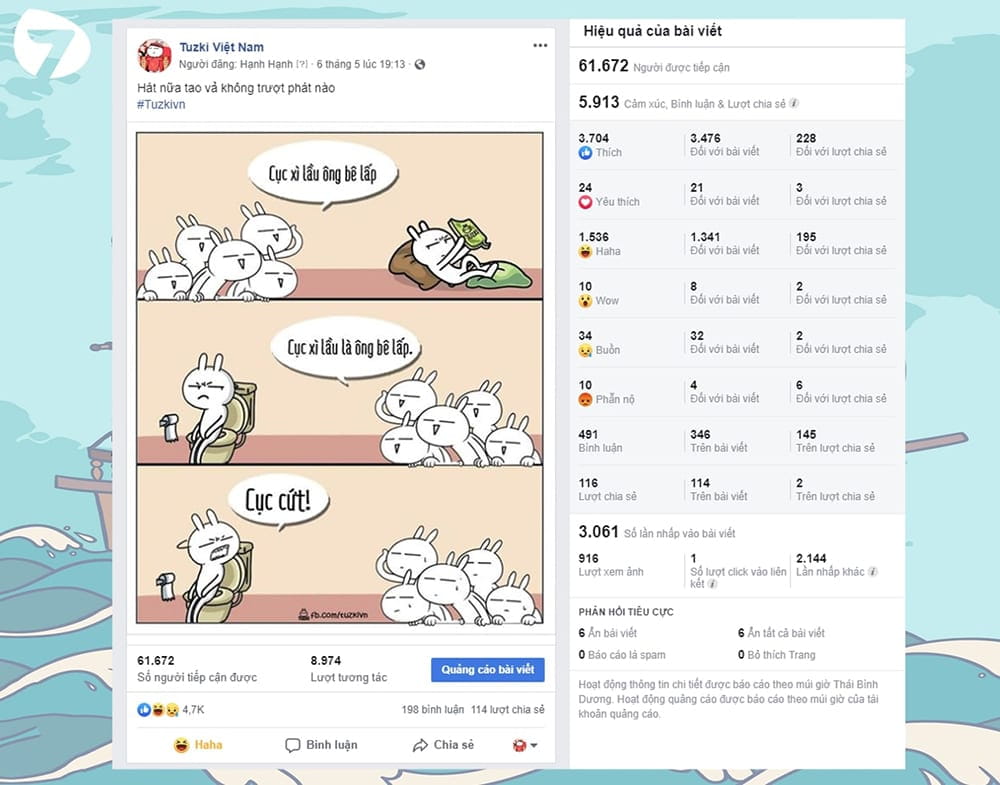The height and width of the screenshot is (785, 1000).
Task: Click the Phẫn nộ angry reaction emoji
Action: click(585, 399)
